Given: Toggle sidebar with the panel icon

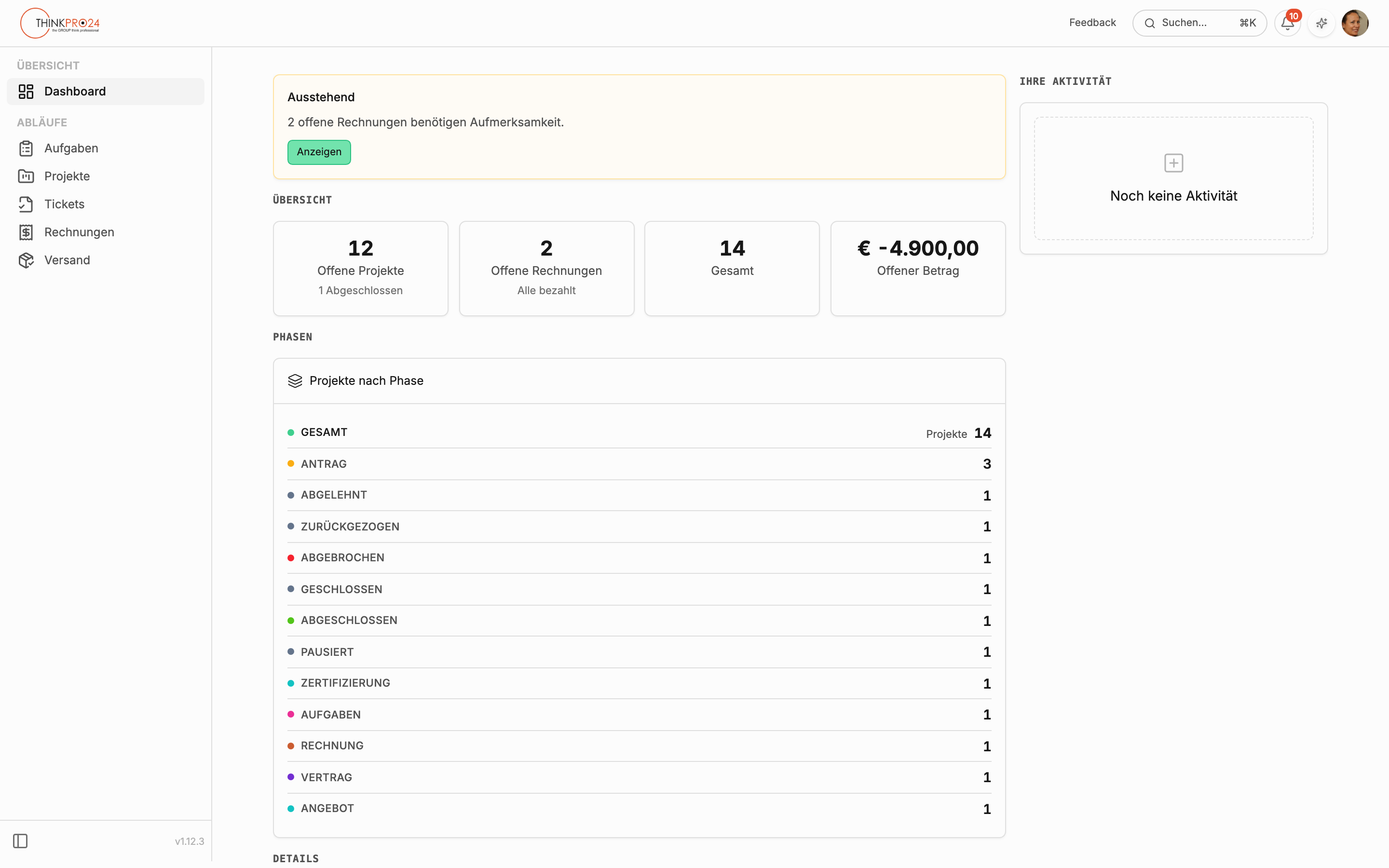Looking at the screenshot, I should (20, 841).
